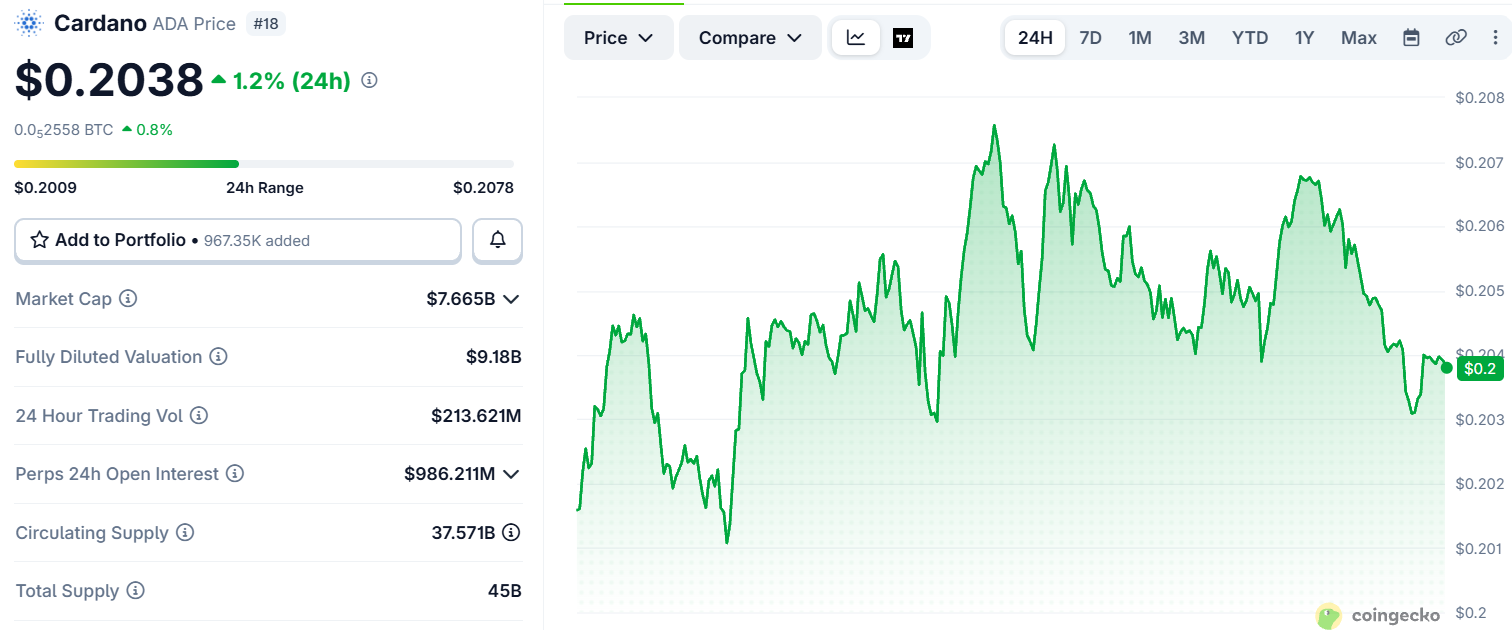Click the $0.201 y-axis label
1512x630 pixels.
(x=1479, y=548)
